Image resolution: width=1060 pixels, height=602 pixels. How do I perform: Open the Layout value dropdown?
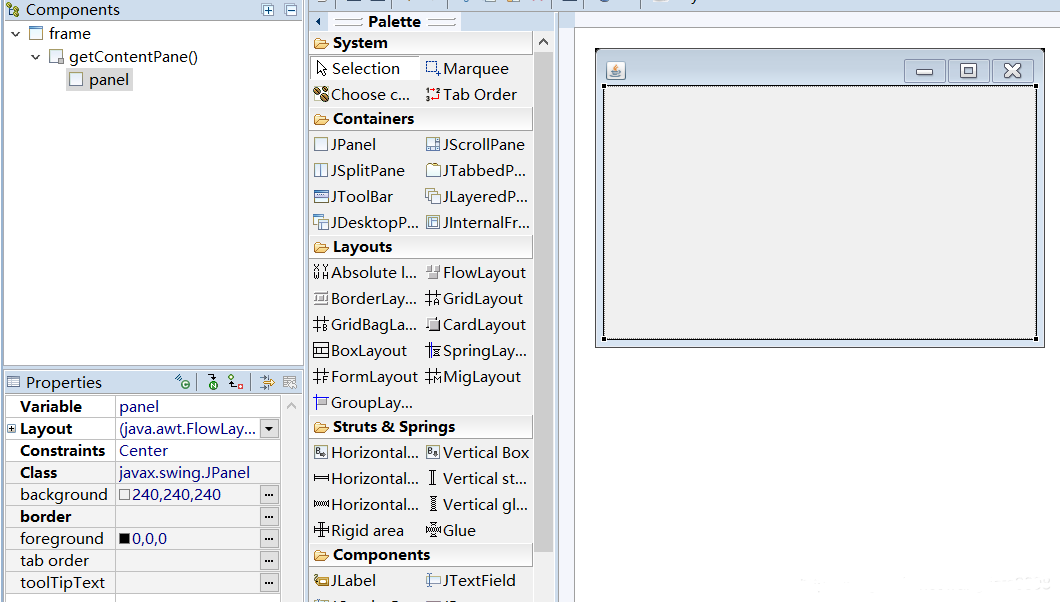(x=269, y=429)
